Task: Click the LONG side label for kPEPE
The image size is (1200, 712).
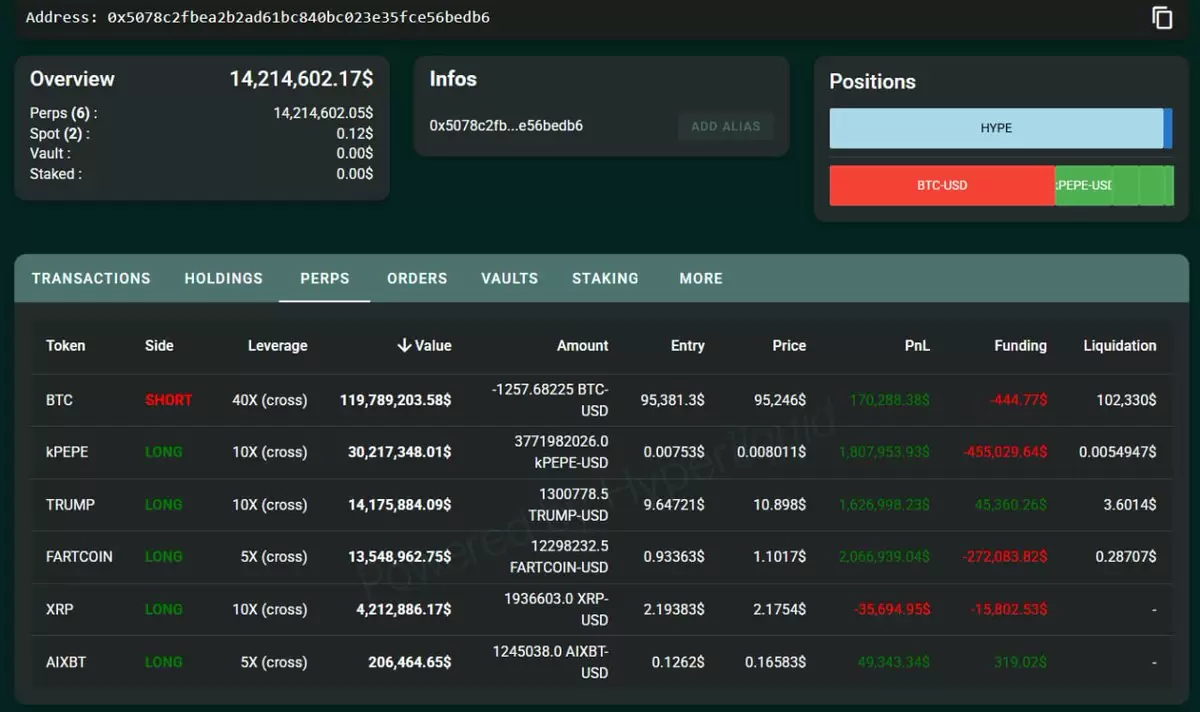Action: (x=164, y=452)
